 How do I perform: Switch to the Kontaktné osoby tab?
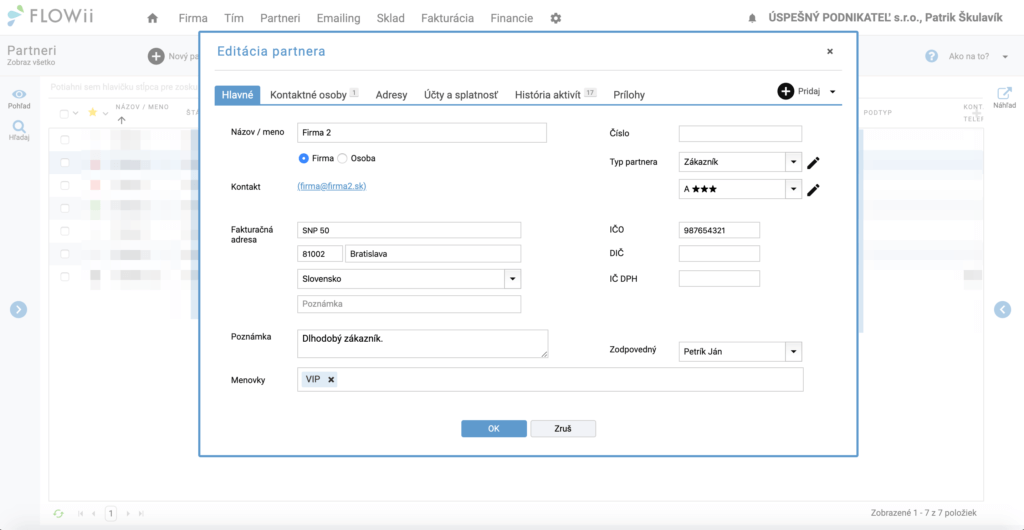click(x=314, y=95)
